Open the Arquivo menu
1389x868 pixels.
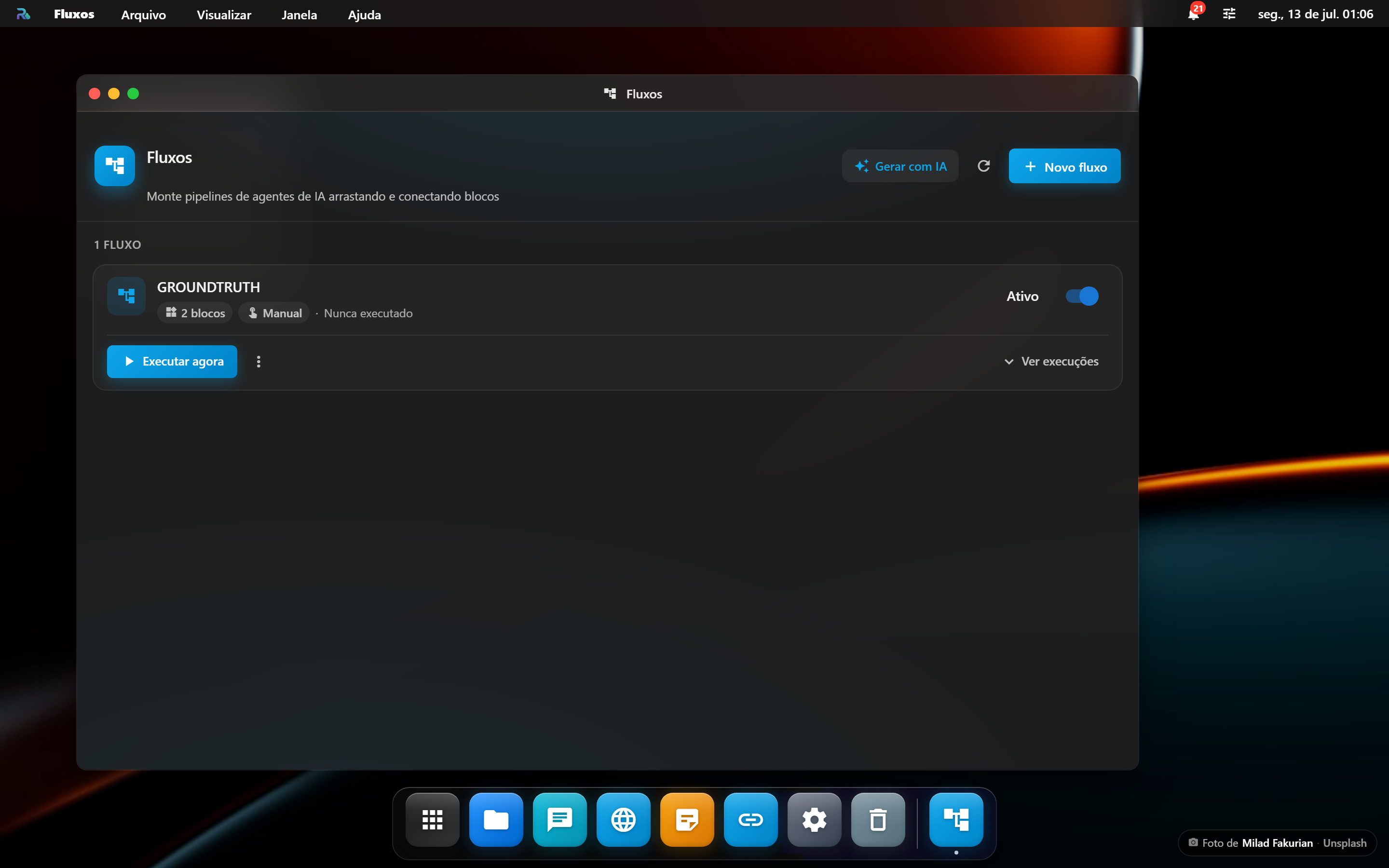[144, 14]
